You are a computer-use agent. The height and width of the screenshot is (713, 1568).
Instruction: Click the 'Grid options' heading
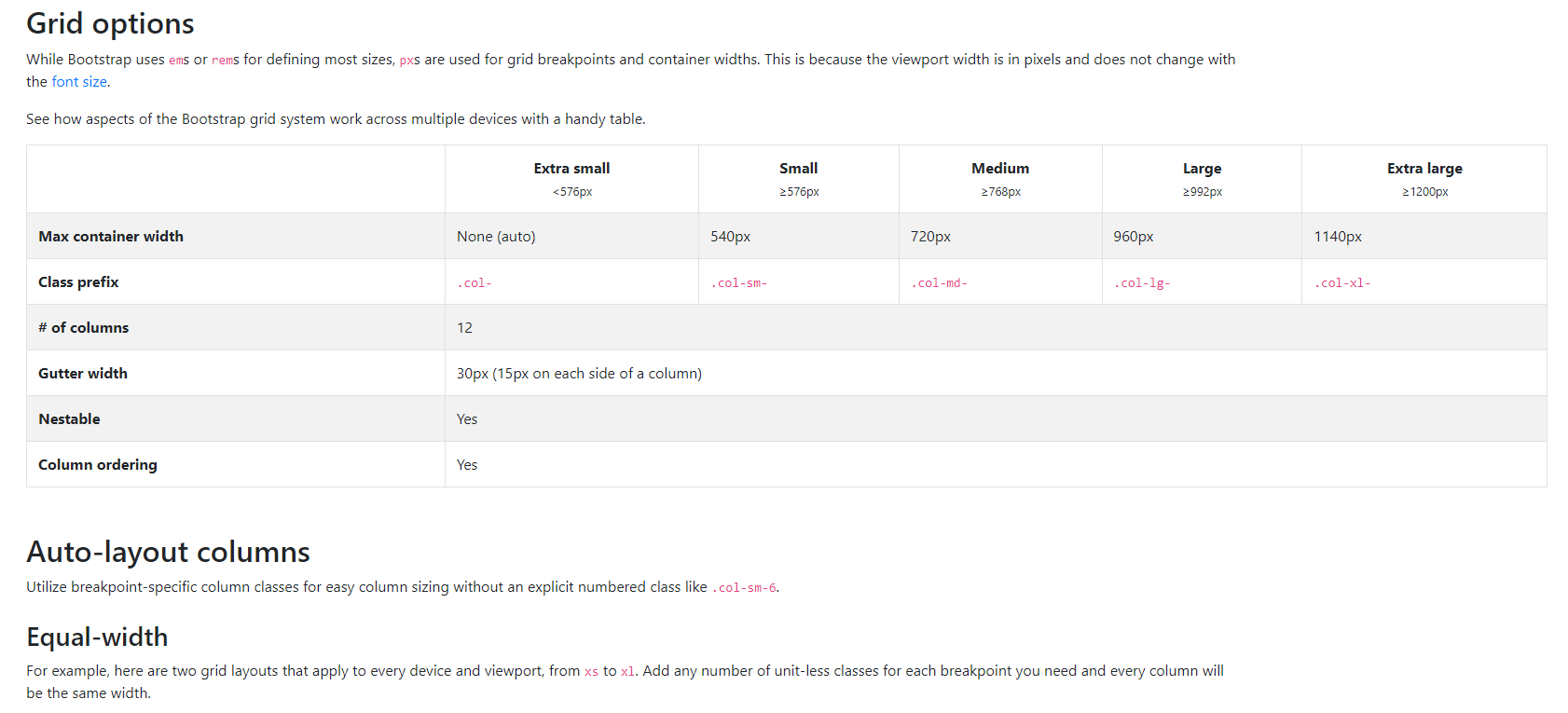point(110,23)
